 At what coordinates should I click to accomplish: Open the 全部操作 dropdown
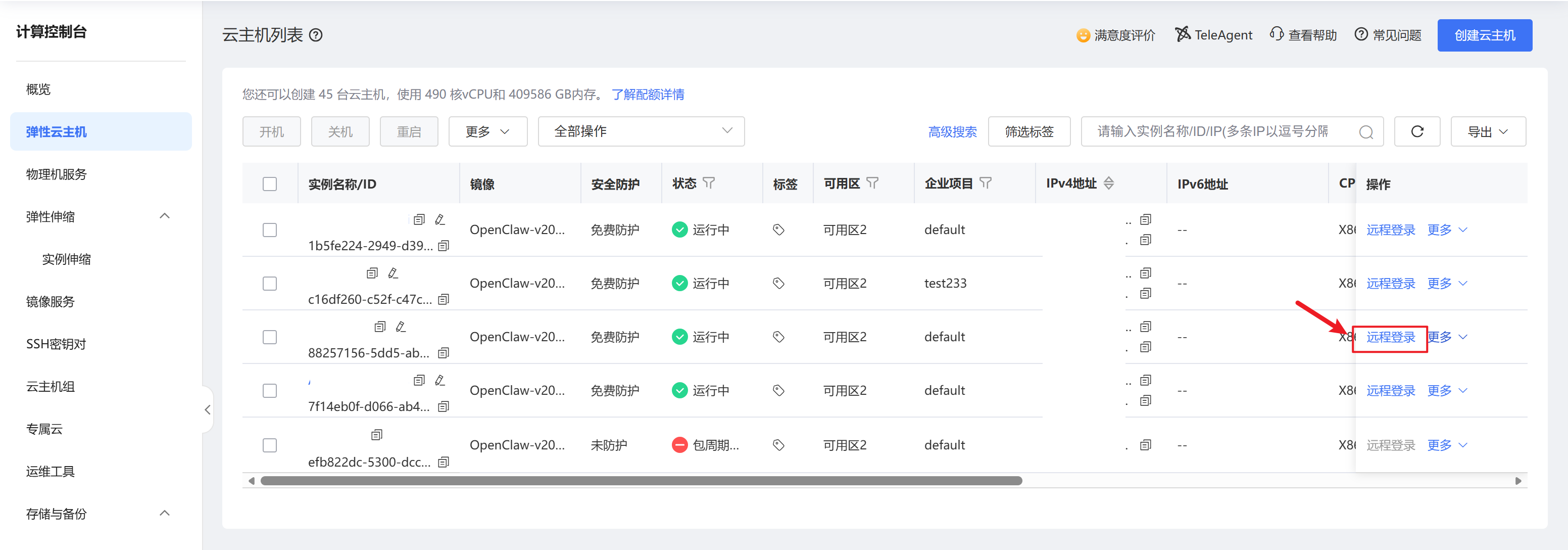pos(641,131)
